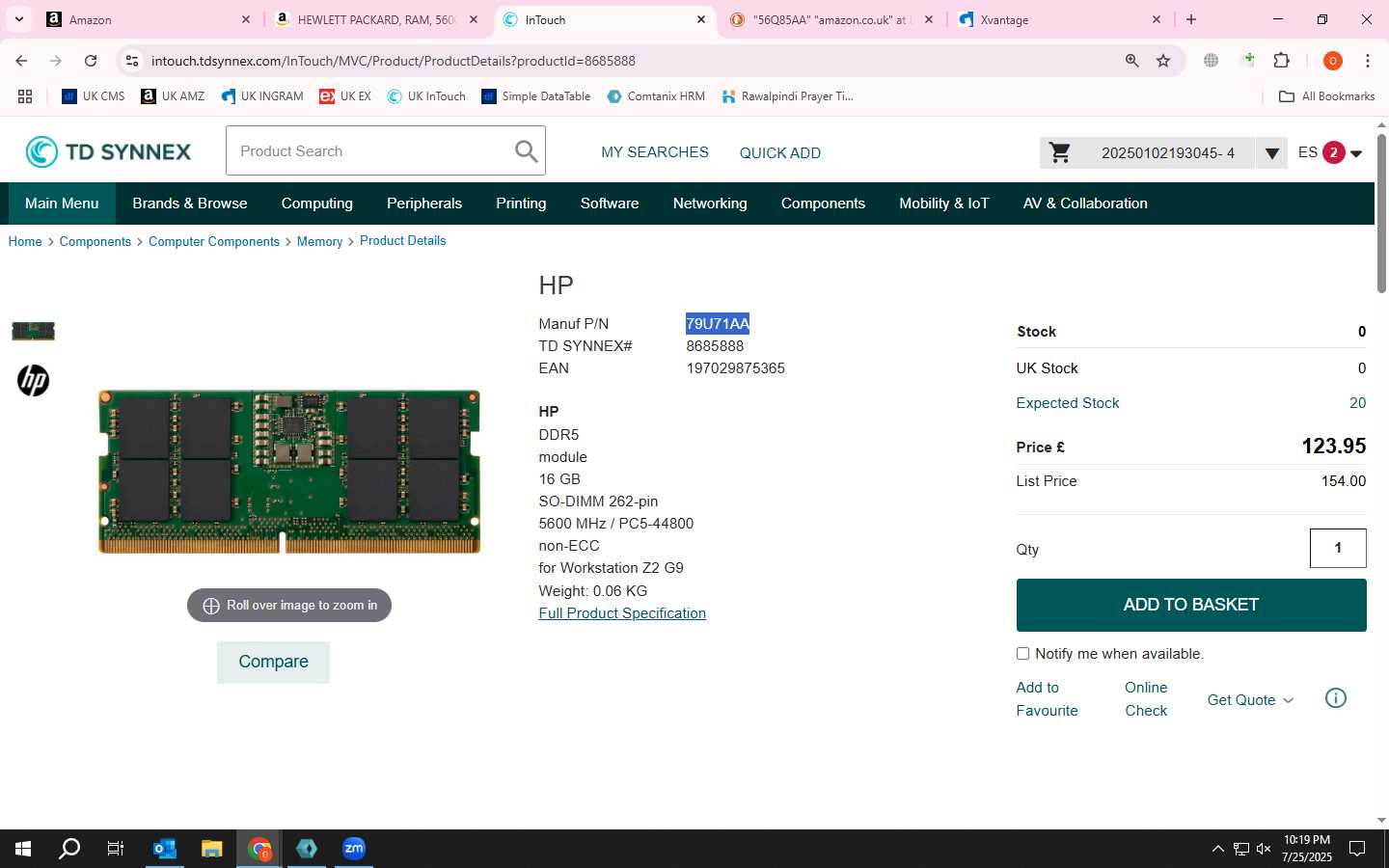Select the HP logo thumbnail

click(x=33, y=380)
